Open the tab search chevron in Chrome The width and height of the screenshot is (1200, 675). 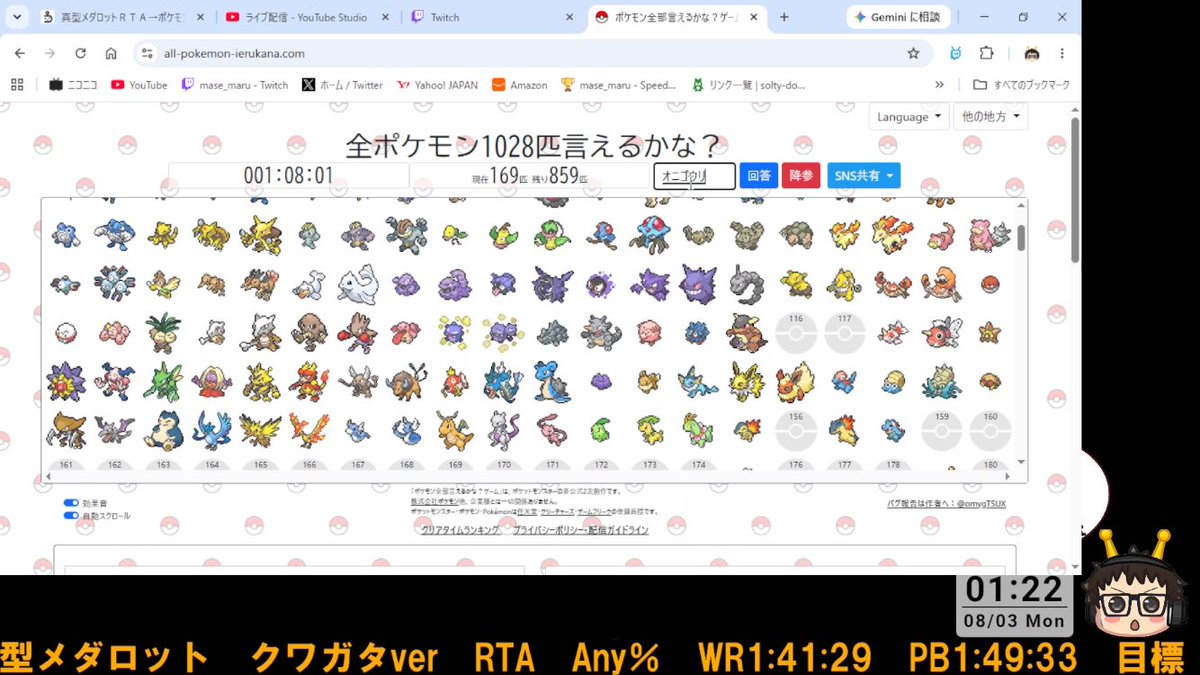(x=17, y=17)
